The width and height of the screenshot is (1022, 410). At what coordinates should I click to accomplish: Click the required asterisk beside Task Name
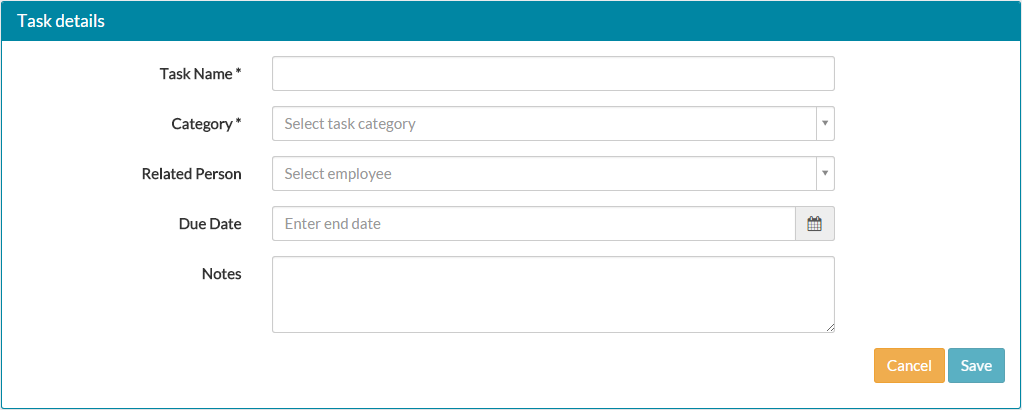pyautogui.click(x=239, y=73)
